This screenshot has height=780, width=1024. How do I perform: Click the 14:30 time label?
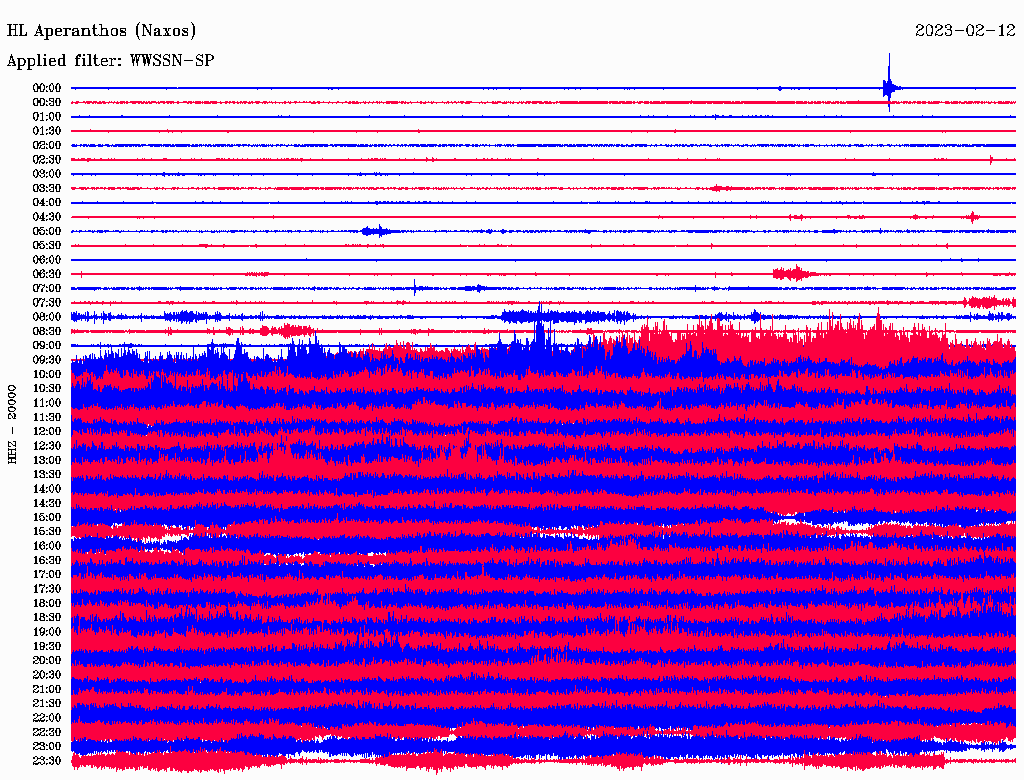pyautogui.click(x=47, y=503)
